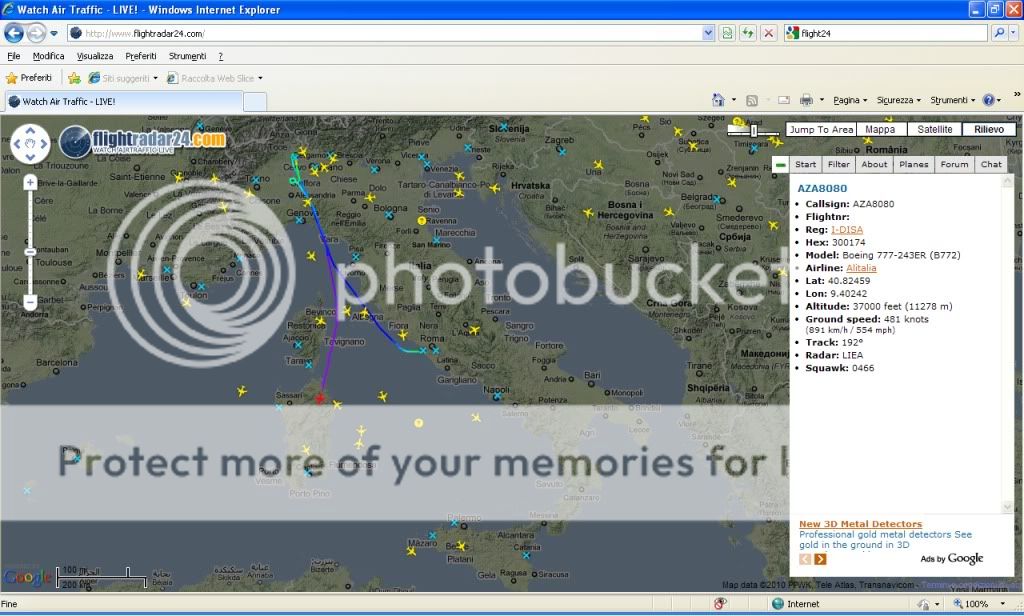Click the AZA8080 flight heading
The height and width of the screenshot is (616, 1024).
click(x=822, y=188)
